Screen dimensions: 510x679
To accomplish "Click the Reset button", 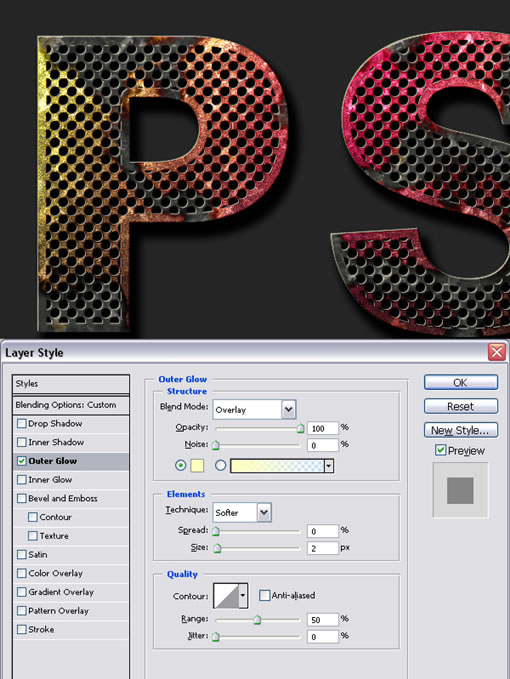I will click(x=461, y=406).
